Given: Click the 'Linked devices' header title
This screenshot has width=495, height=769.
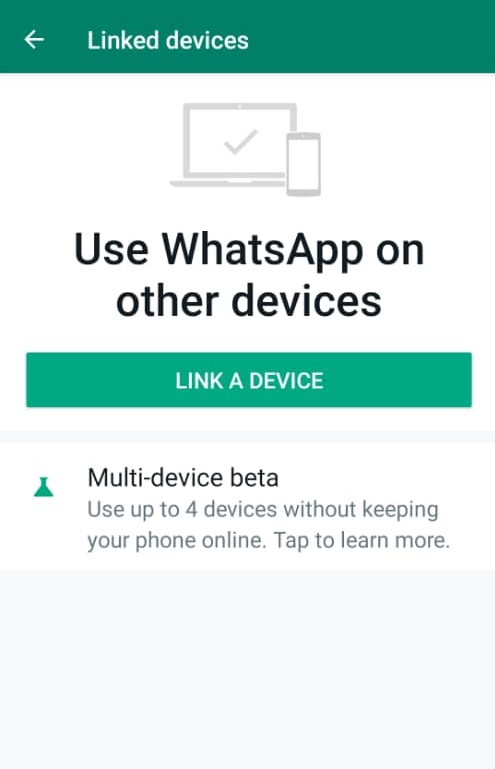Looking at the screenshot, I should coord(168,40).
